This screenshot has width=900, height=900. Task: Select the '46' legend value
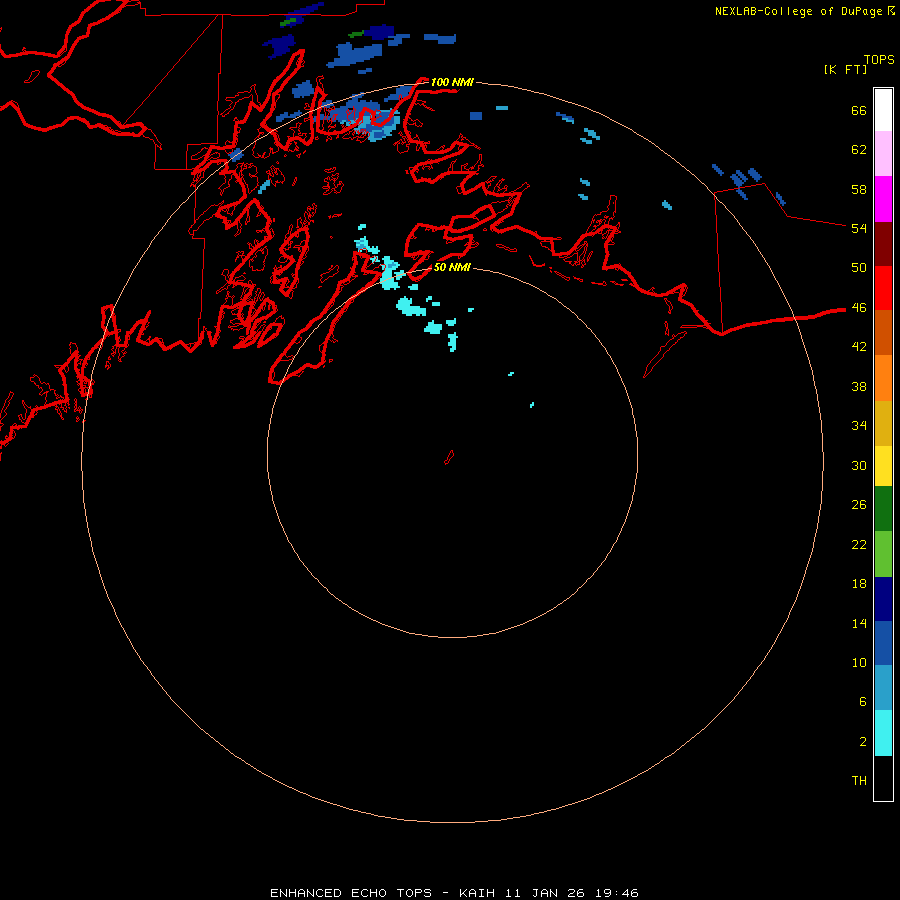[x=859, y=308]
